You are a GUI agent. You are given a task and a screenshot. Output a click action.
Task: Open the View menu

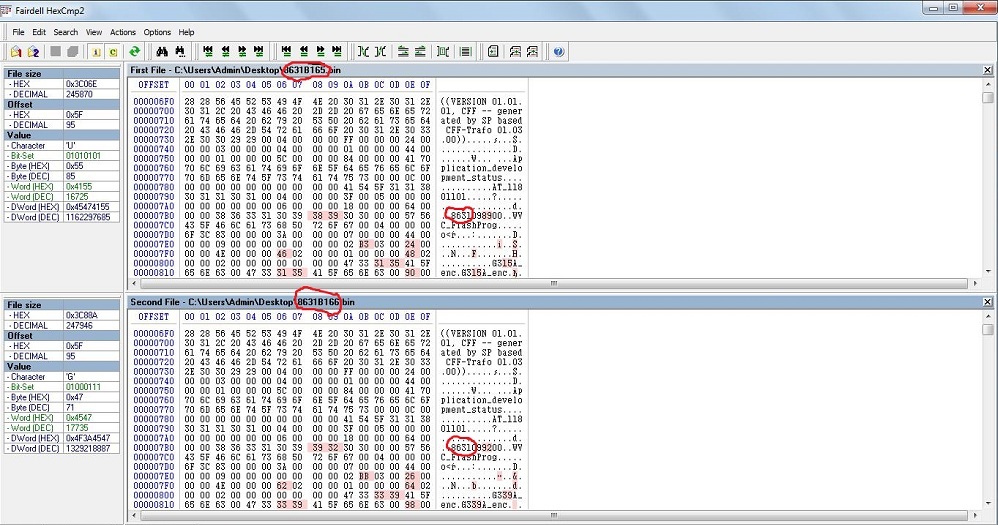click(94, 32)
